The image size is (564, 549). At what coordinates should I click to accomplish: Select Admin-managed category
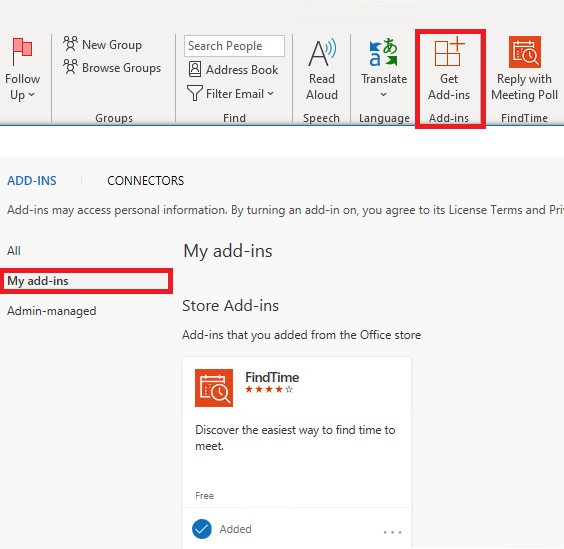coord(51,311)
